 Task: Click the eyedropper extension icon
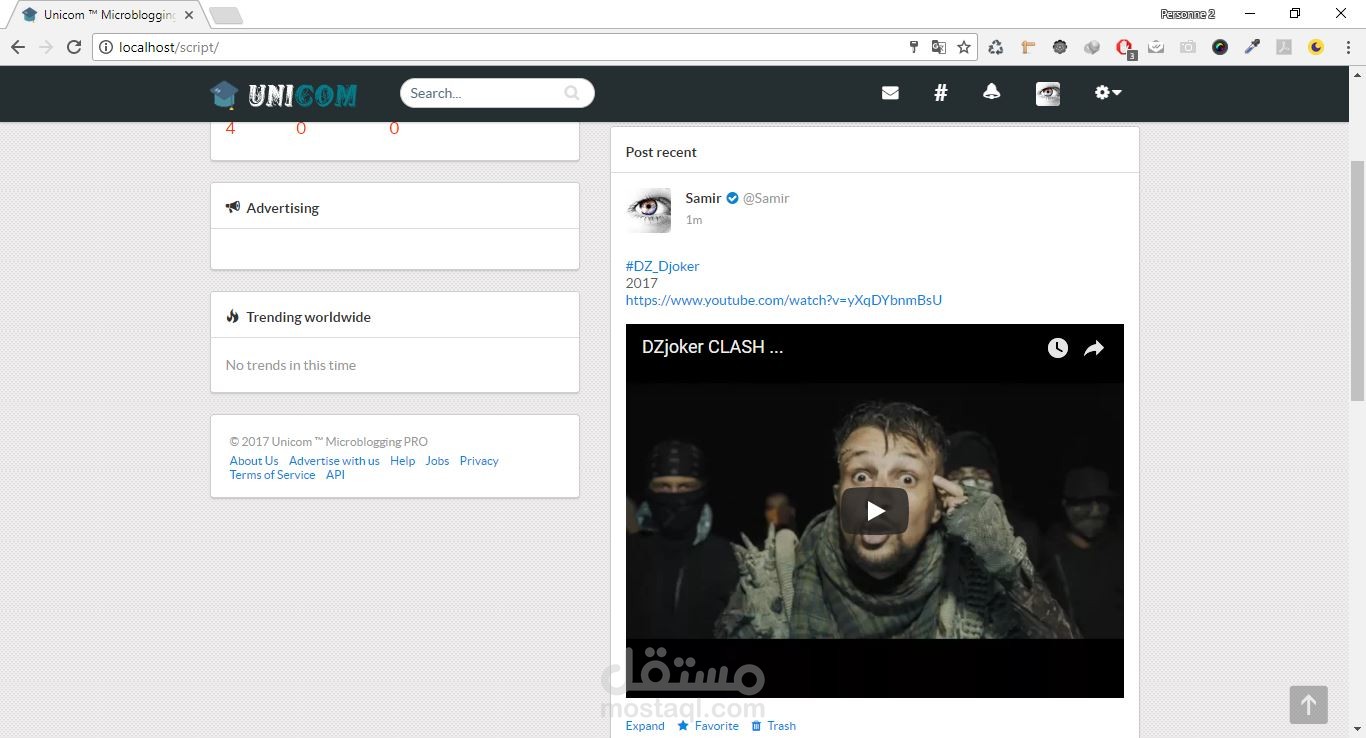1252,47
